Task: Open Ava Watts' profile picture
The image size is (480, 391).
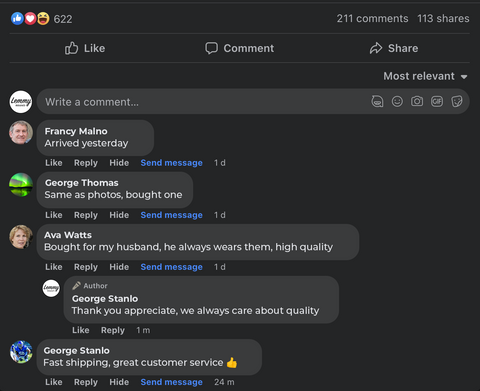Action: coord(21,237)
